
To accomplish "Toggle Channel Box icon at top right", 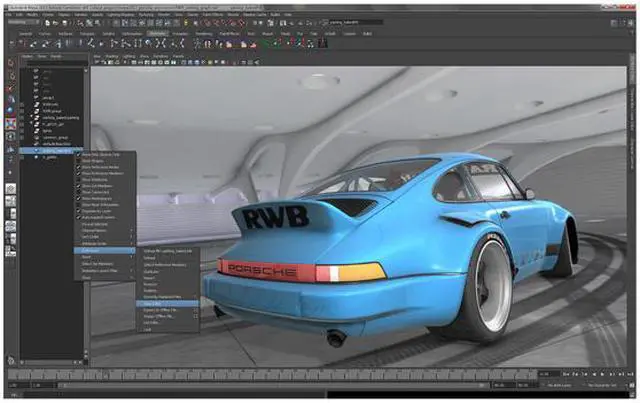I will pyautogui.click(x=632, y=23).
